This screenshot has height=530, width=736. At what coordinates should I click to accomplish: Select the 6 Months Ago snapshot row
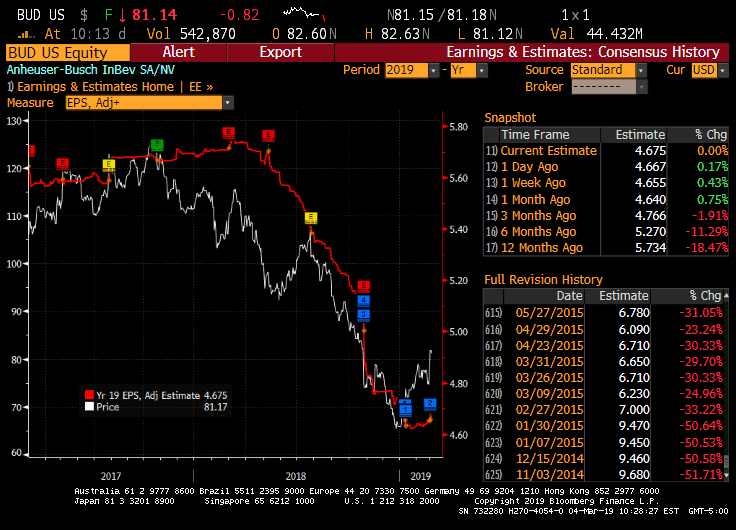click(606, 231)
